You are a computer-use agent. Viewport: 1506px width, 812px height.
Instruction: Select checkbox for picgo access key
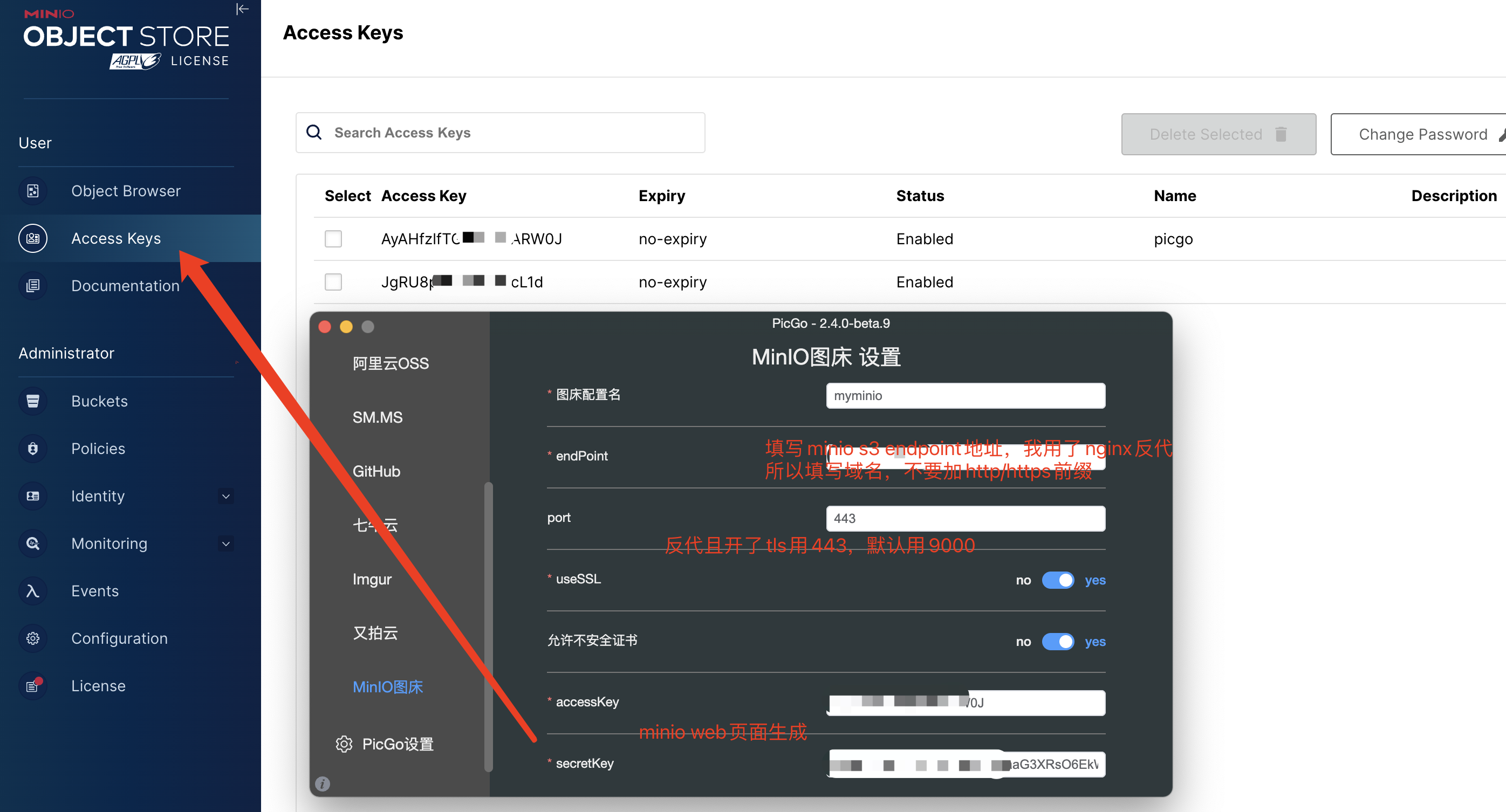coord(333,238)
